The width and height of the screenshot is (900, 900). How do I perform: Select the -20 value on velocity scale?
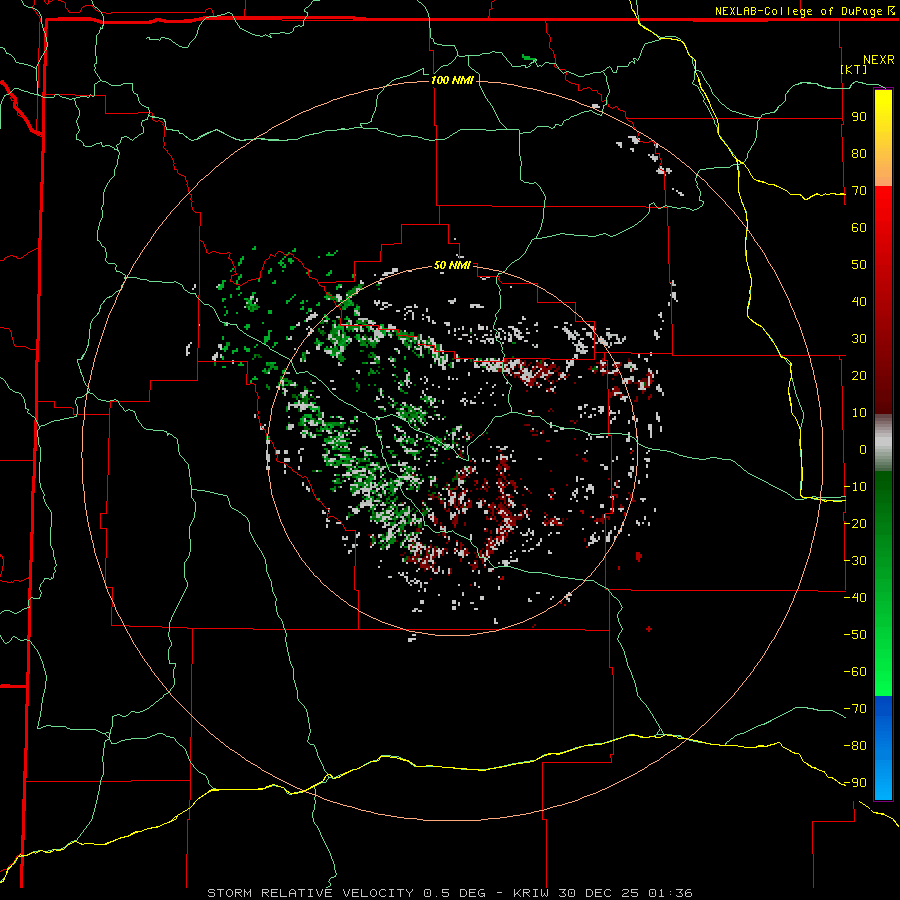pos(855,523)
